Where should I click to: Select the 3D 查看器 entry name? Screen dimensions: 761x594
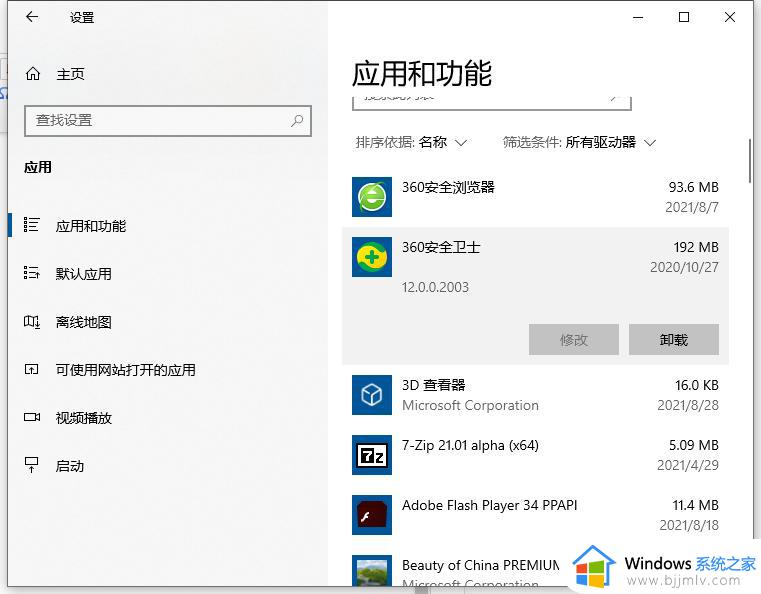click(433, 385)
